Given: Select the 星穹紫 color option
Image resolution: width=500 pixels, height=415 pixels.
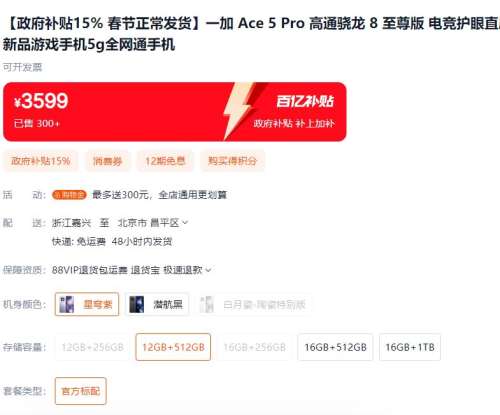Looking at the screenshot, I should tap(87, 304).
